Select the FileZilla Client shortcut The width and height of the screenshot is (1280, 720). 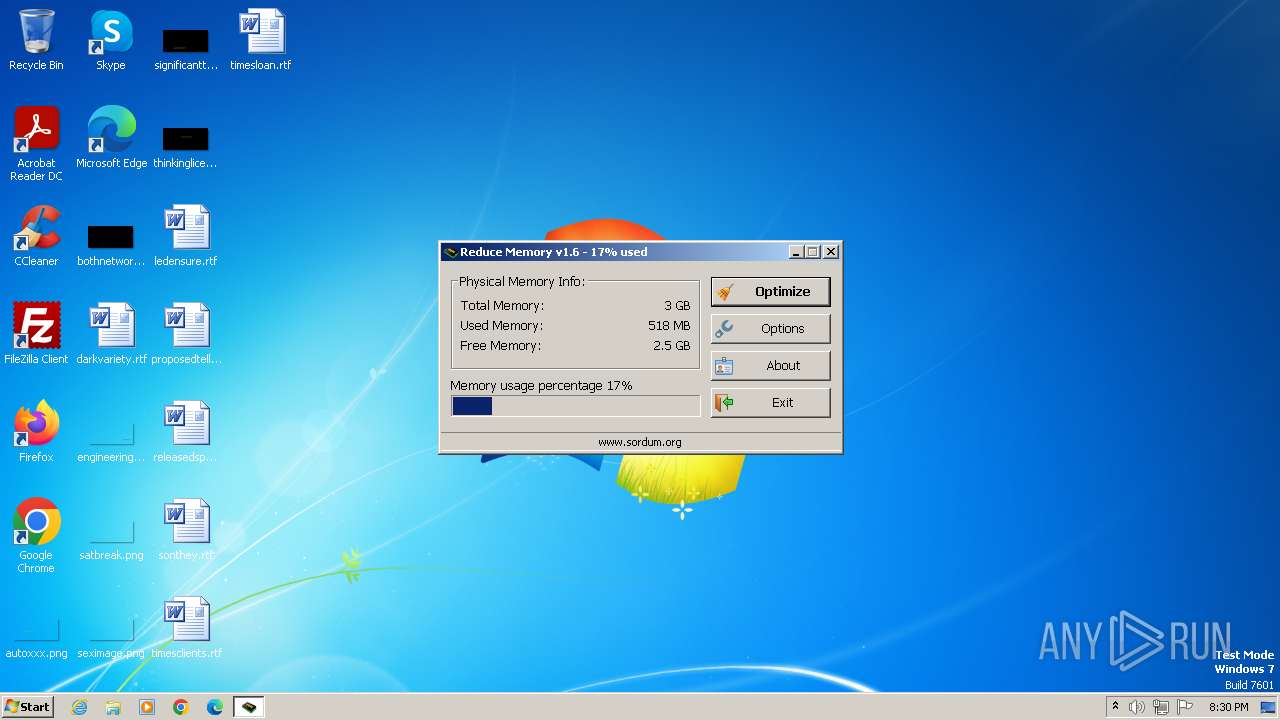pos(36,334)
